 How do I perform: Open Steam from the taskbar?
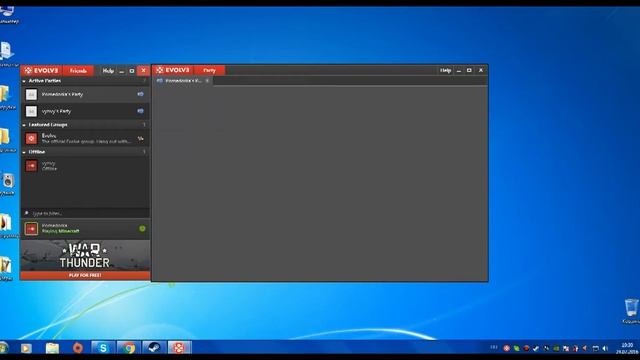point(154,348)
